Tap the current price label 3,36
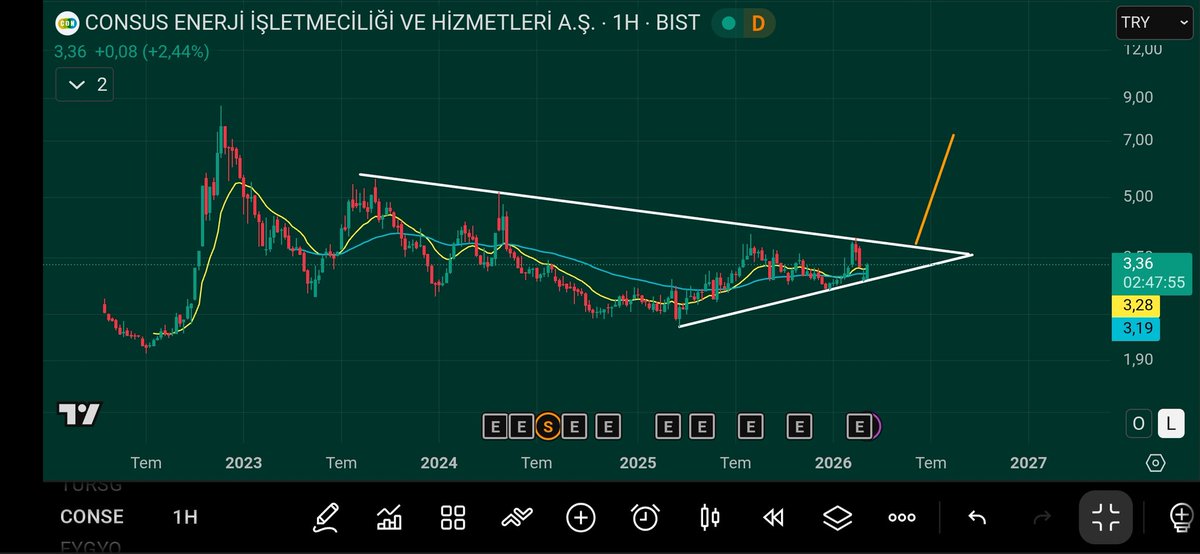The height and width of the screenshot is (554, 1200). [1138, 264]
